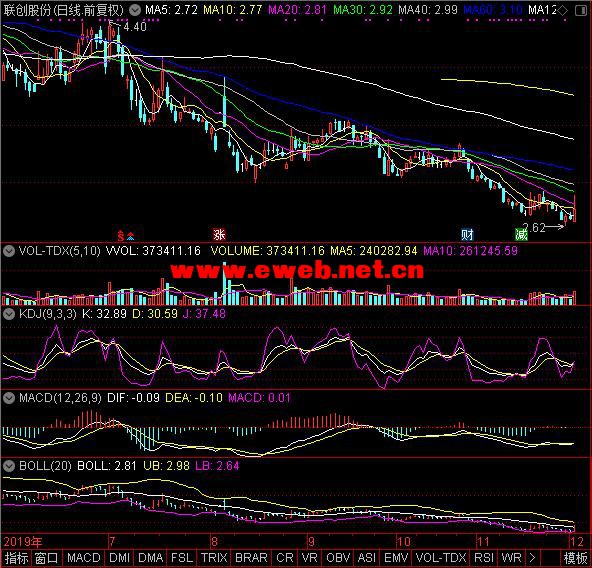Click the diamond icon in the top-right header
592x568 pixels.
pos(563,11)
